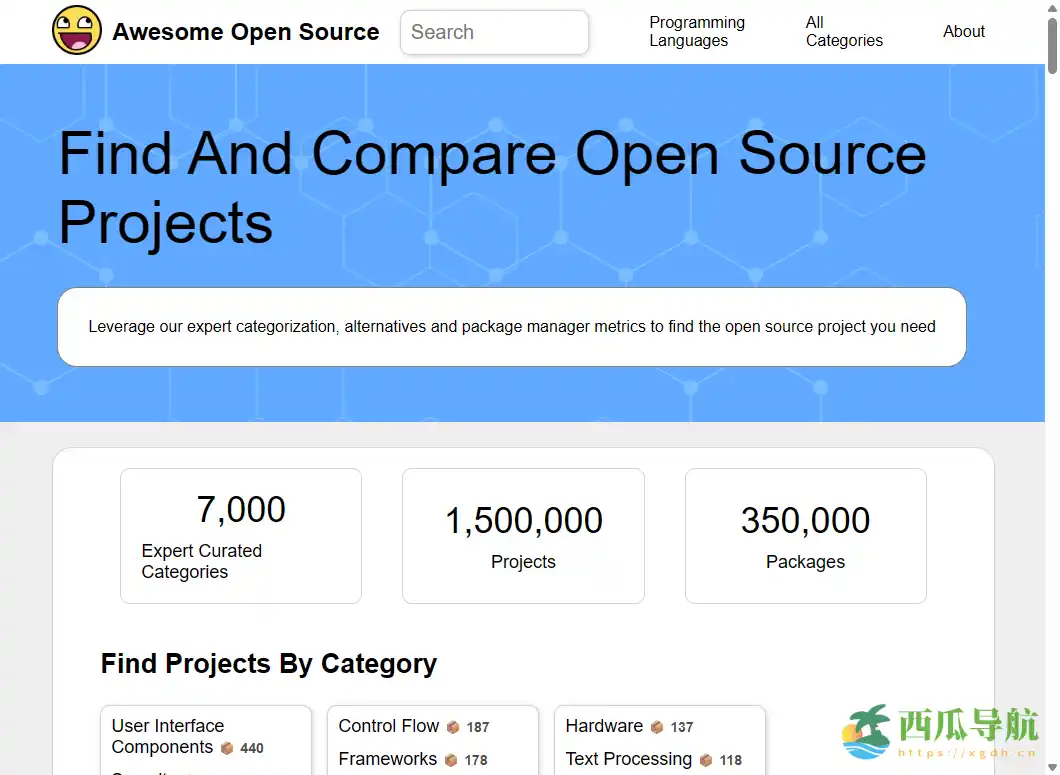Open the Hardware category
1060x775 pixels.
click(x=604, y=725)
